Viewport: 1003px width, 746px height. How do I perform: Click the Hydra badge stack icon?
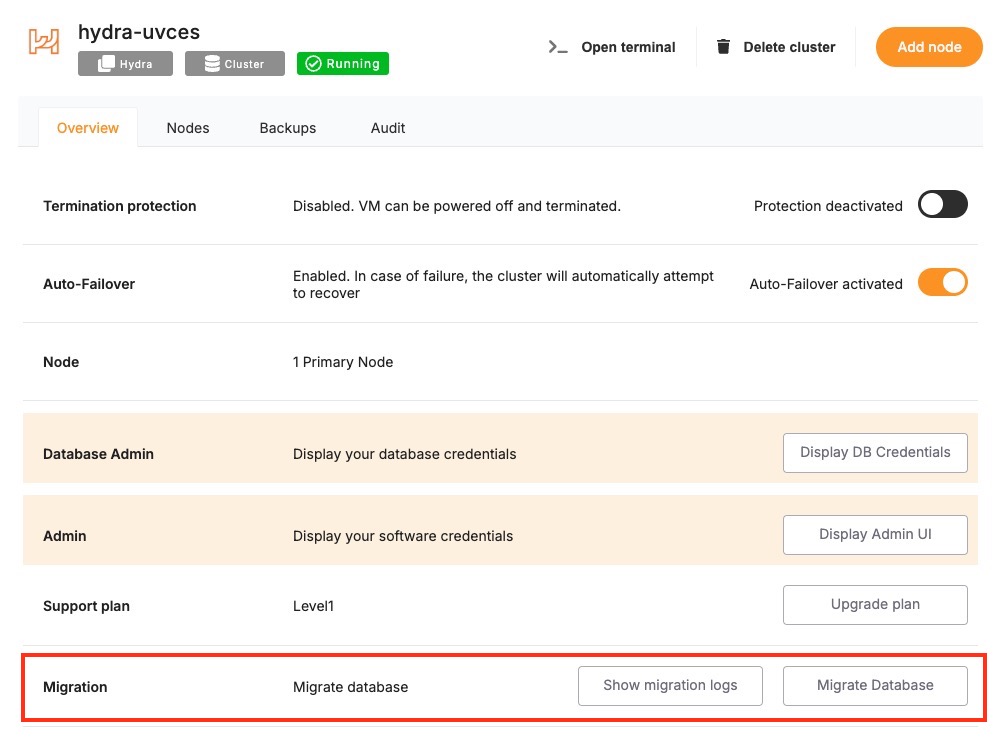pyautogui.click(x=105, y=64)
